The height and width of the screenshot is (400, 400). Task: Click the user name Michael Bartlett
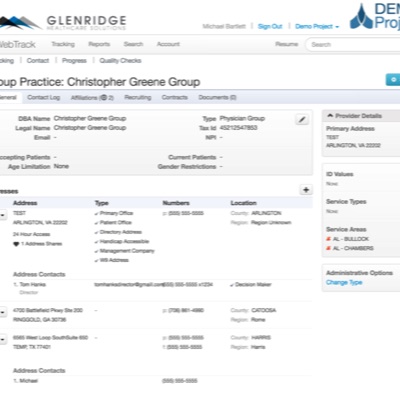coord(224,26)
